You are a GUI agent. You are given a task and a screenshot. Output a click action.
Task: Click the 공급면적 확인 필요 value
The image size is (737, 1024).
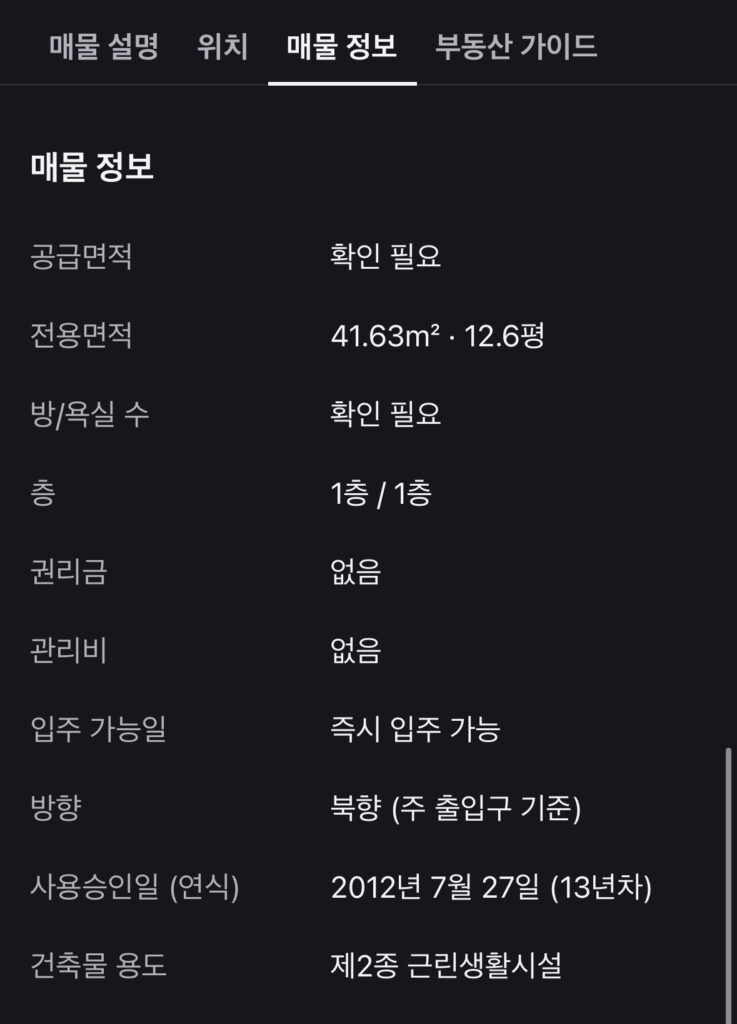point(385,256)
